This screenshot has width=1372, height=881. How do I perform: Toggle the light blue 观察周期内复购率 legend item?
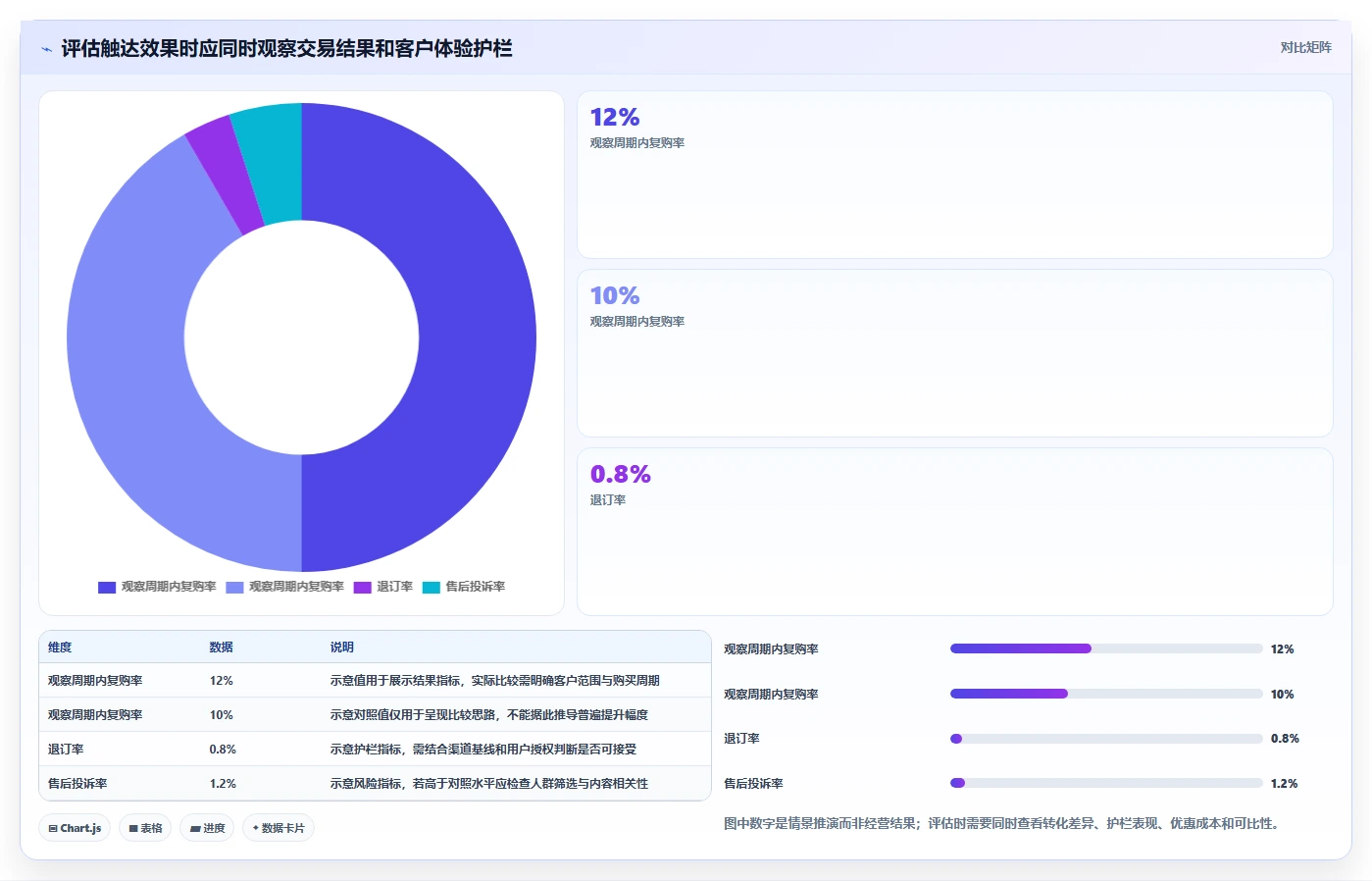click(284, 587)
